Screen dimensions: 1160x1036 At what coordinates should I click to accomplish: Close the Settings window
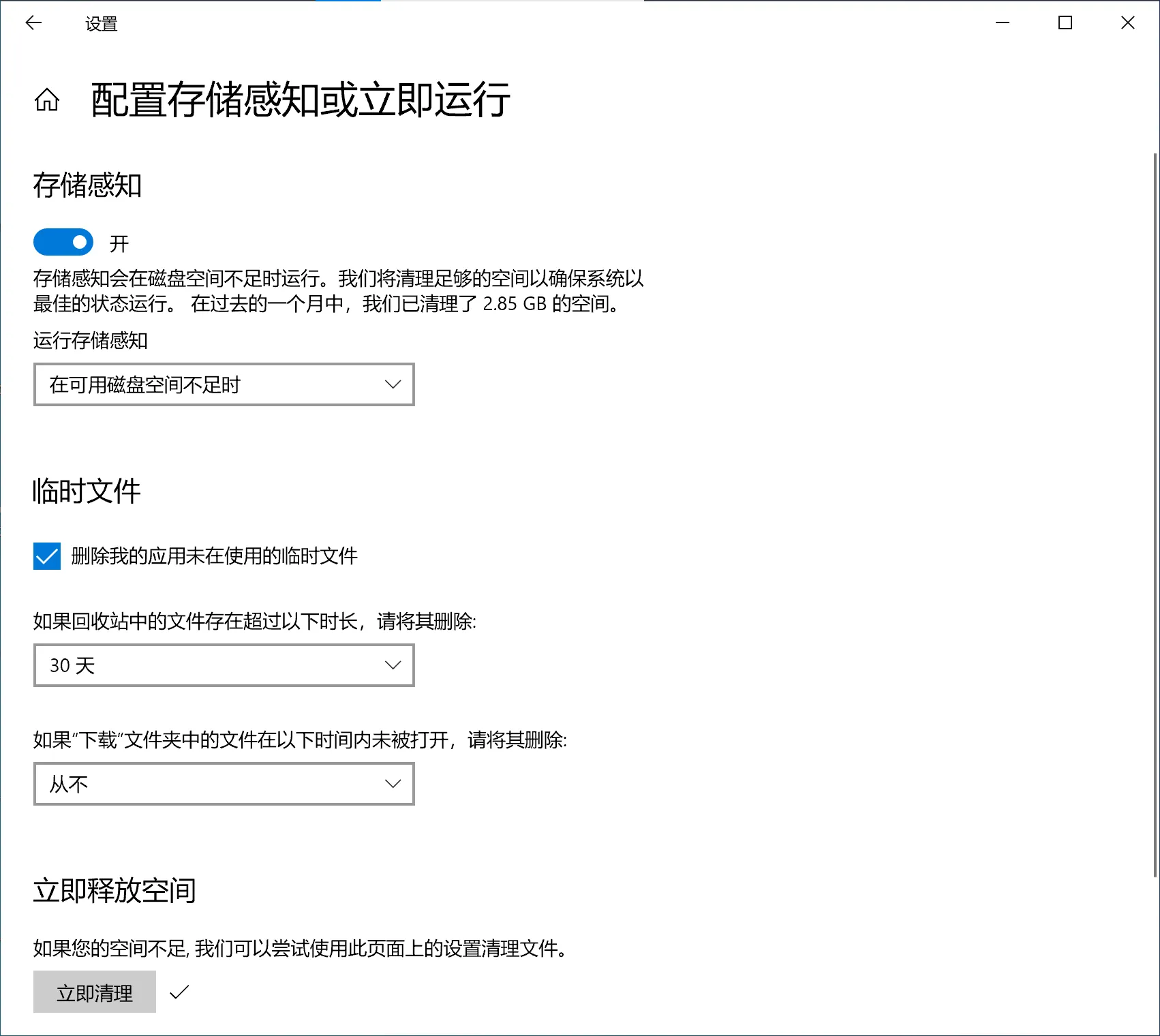pyautogui.click(x=1128, y=23)
